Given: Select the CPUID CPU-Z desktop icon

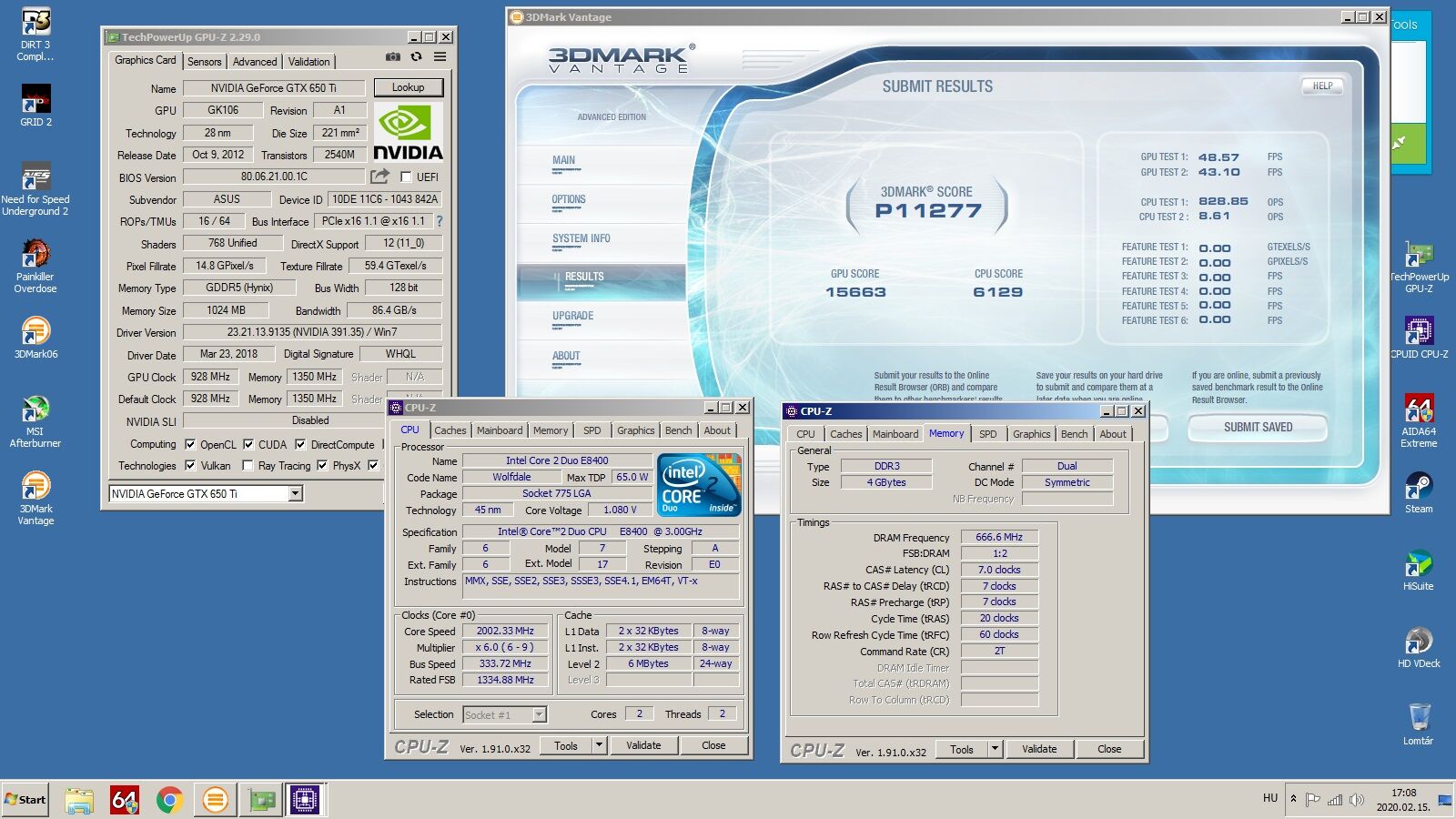Looking at the screenshot, I should pyautogui.click(x=1419, y=338).
